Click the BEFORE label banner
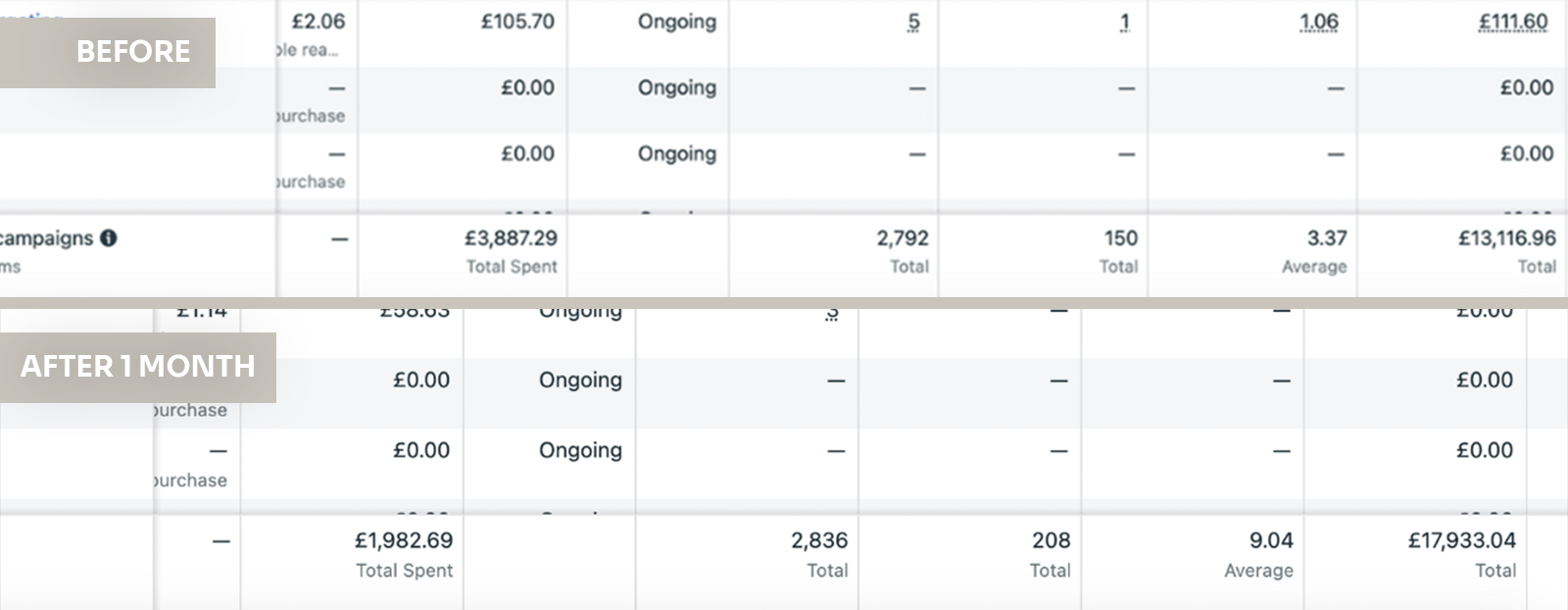Image resolution: width=1568 pixels, height=610 pixels. click(x=108, y=52)
